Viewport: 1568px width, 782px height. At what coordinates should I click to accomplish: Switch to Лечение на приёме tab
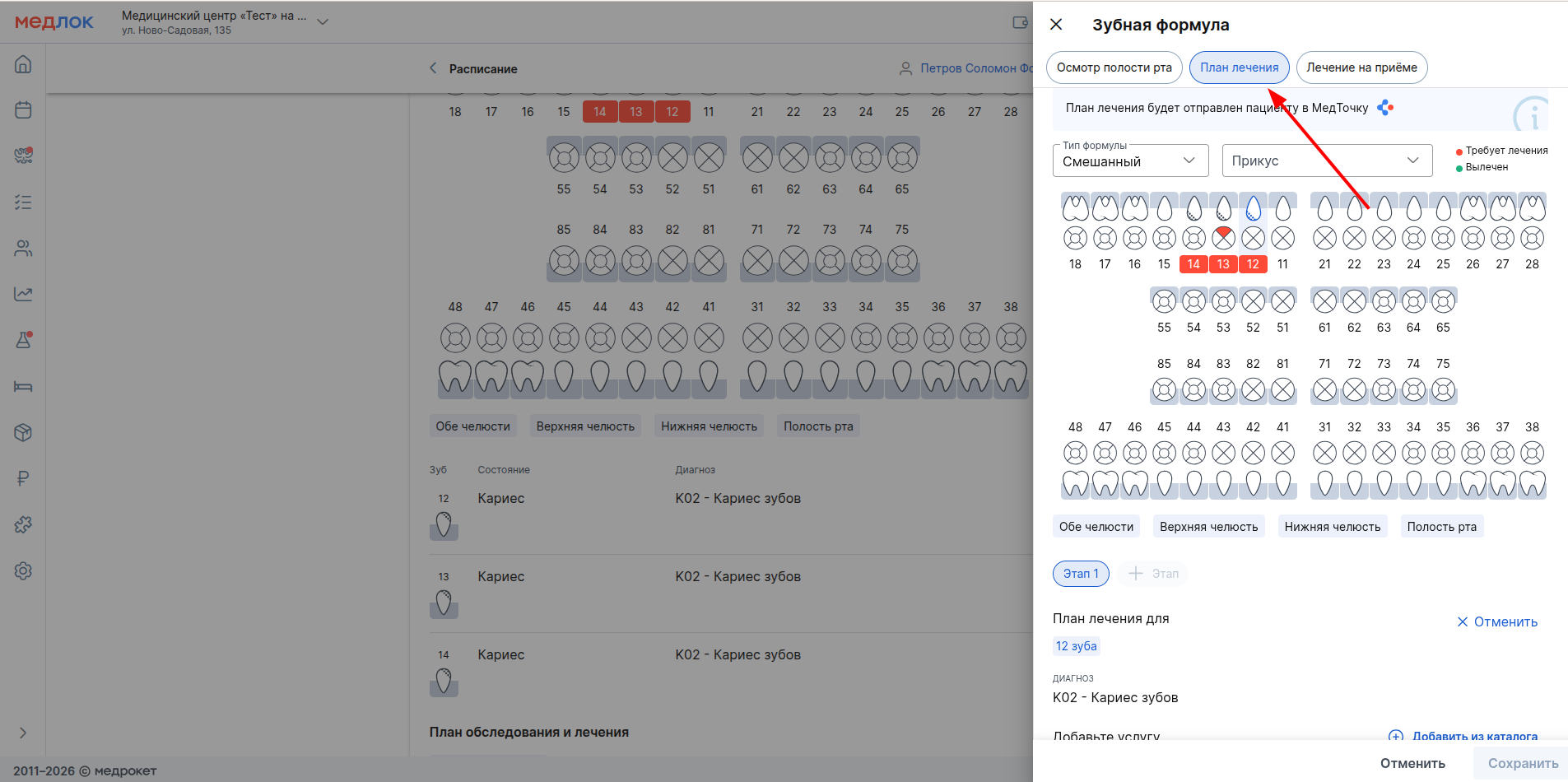[x=1361, y=67]
